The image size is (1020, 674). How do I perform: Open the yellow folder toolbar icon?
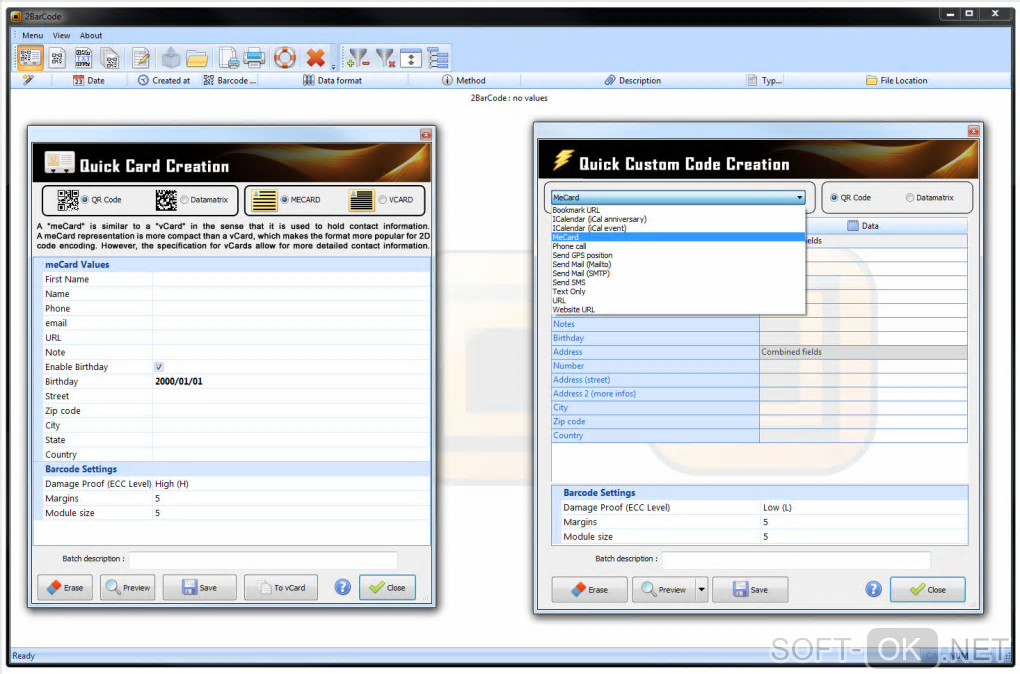(x=197, y=59)
